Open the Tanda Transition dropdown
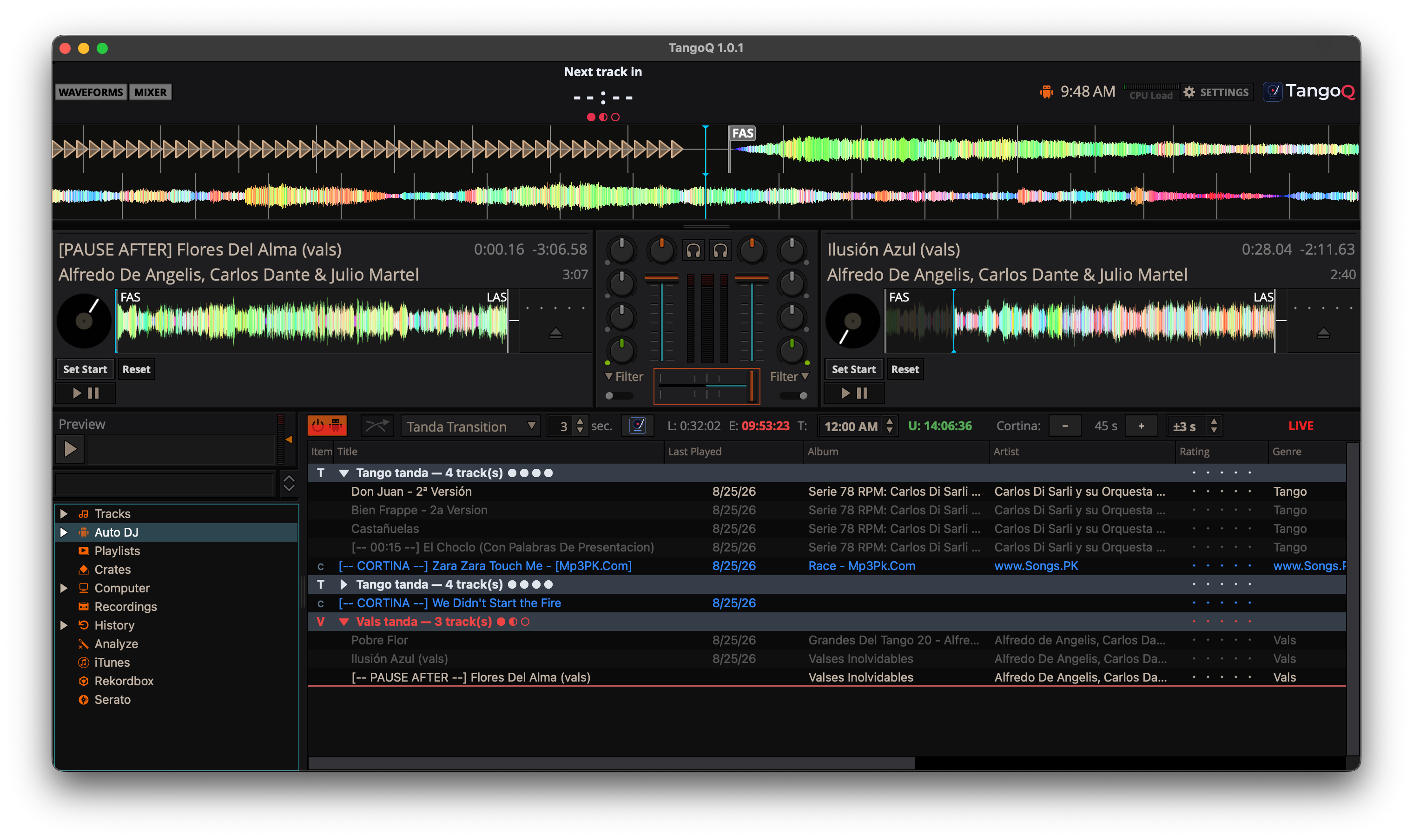The image size is (1413, 840). point(470,426)
